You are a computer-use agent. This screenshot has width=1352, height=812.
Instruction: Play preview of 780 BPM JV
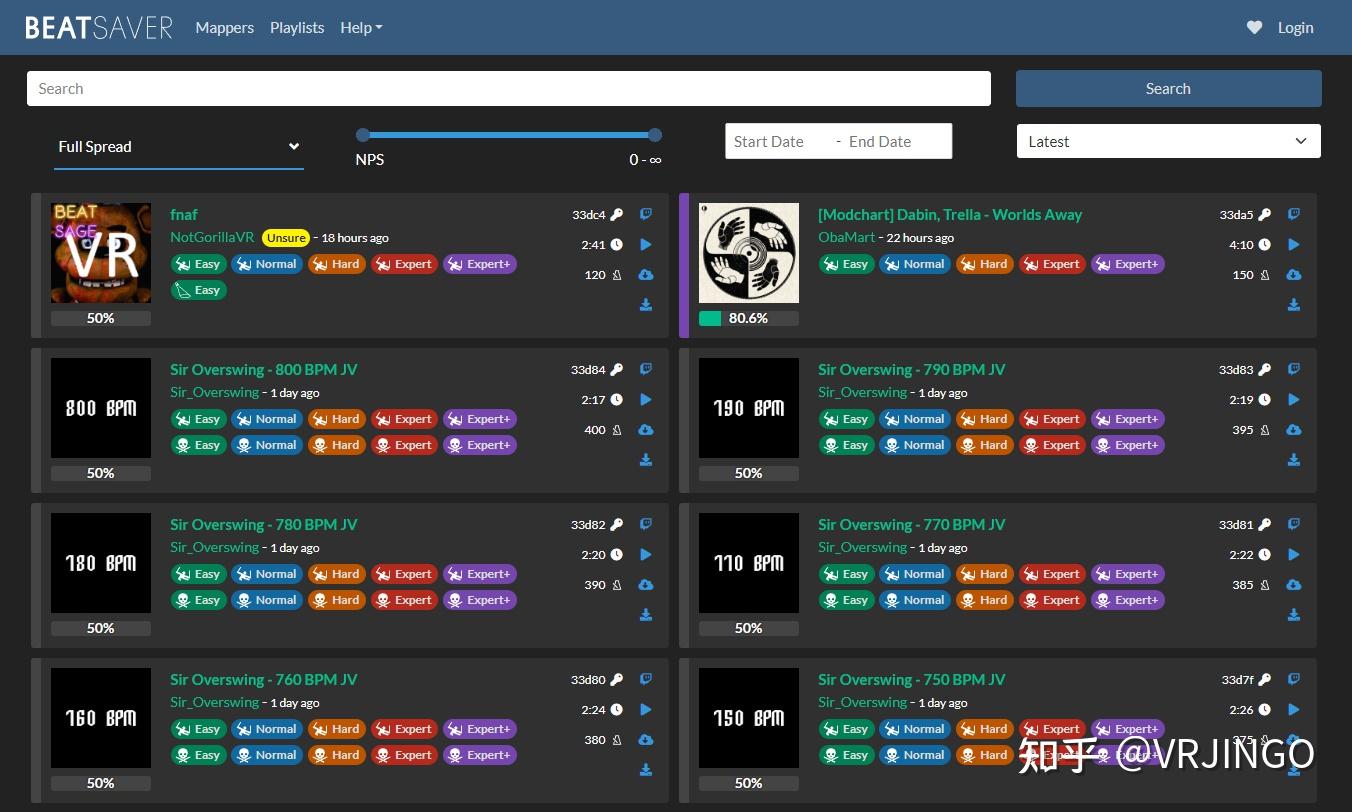(646, 554)
